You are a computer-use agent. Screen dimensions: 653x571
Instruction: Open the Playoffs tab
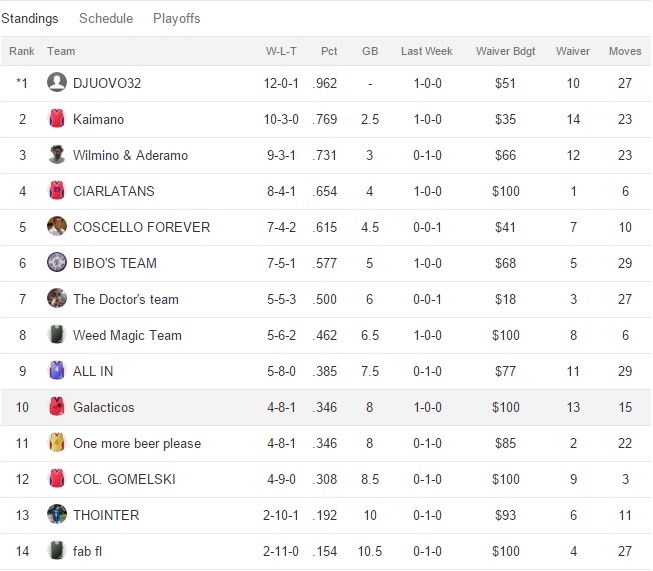[x=176, y=19]
